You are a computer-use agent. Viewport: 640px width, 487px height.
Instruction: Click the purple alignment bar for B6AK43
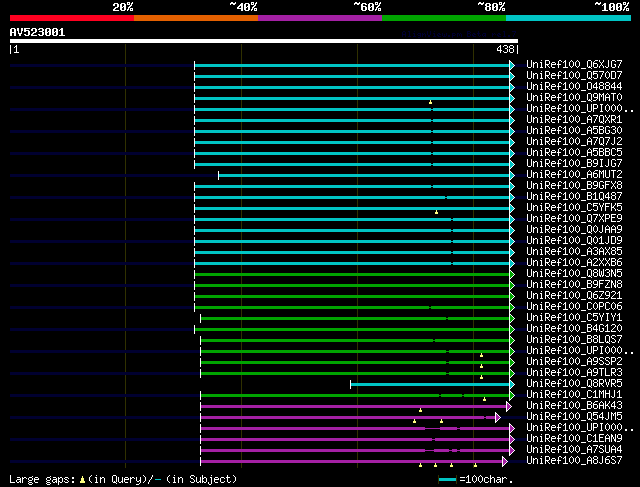click(x=353, y=407)
